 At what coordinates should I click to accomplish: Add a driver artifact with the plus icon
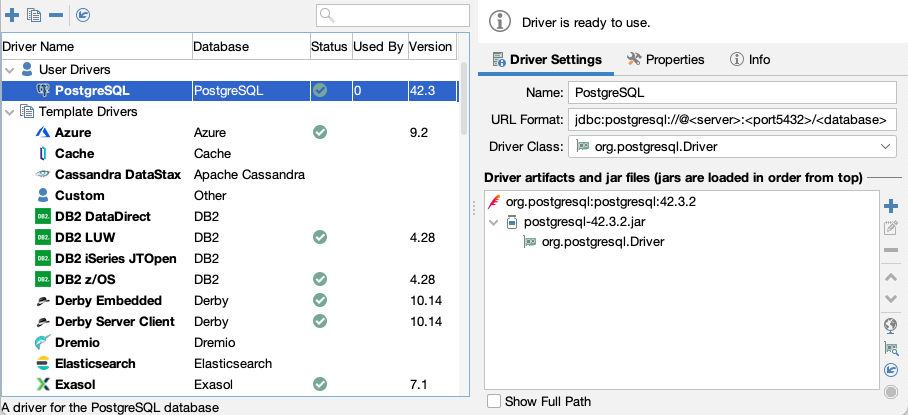tap(890, 206)
